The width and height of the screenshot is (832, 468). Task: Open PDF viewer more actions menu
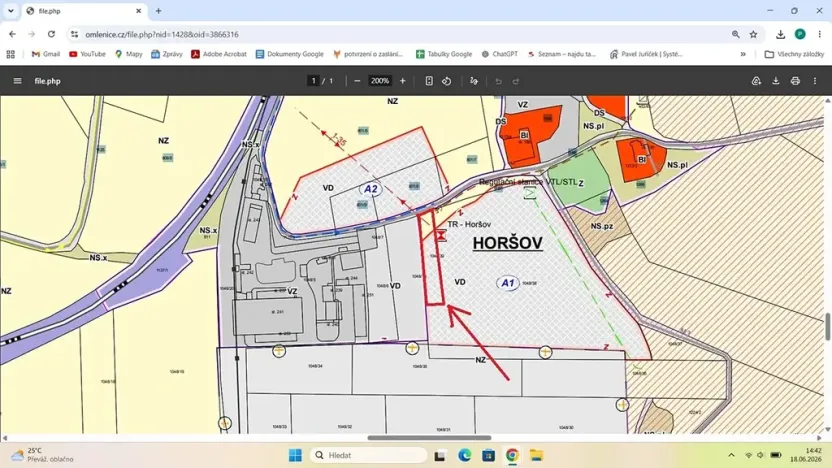click(814, 81)
